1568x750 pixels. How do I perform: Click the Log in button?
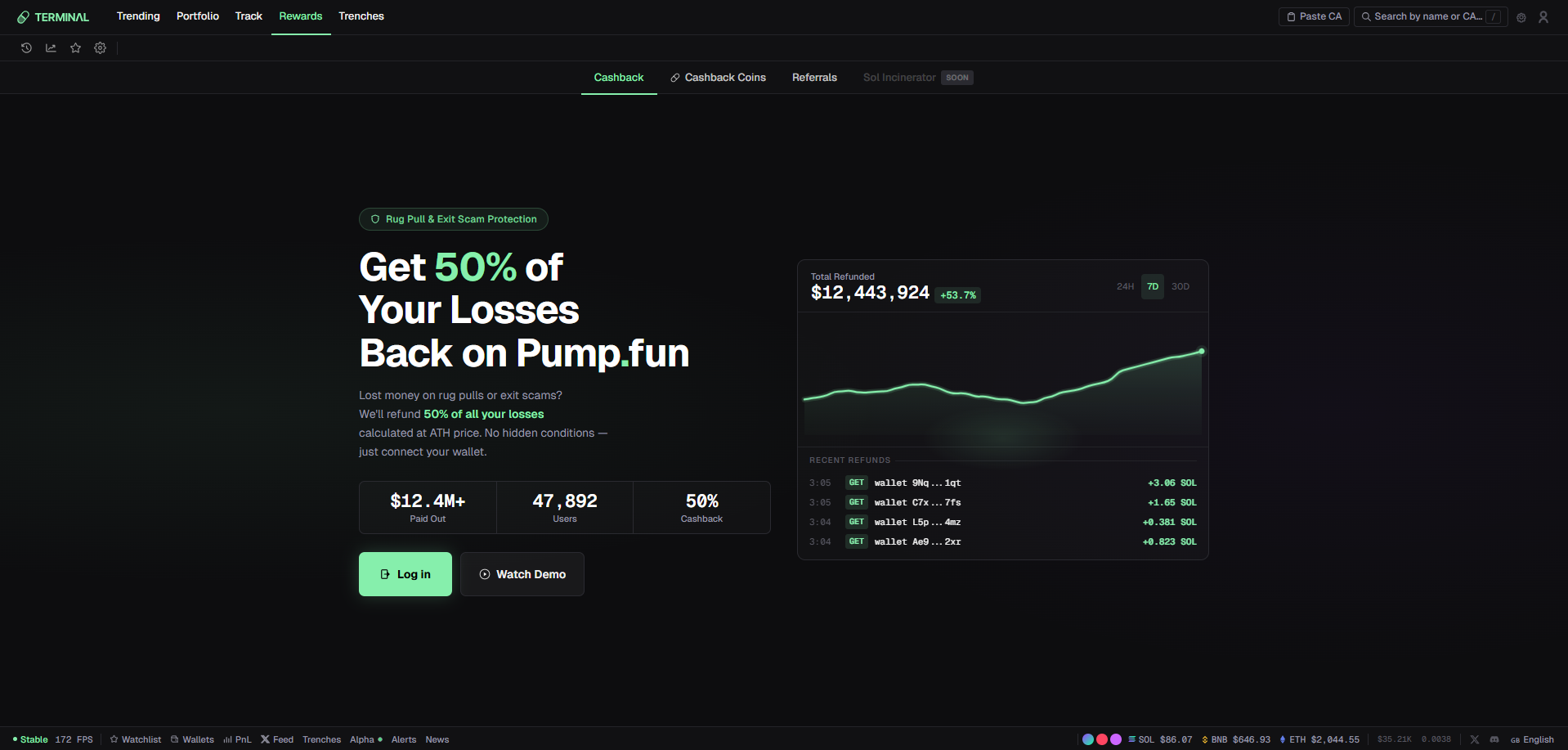coord(405,574)
